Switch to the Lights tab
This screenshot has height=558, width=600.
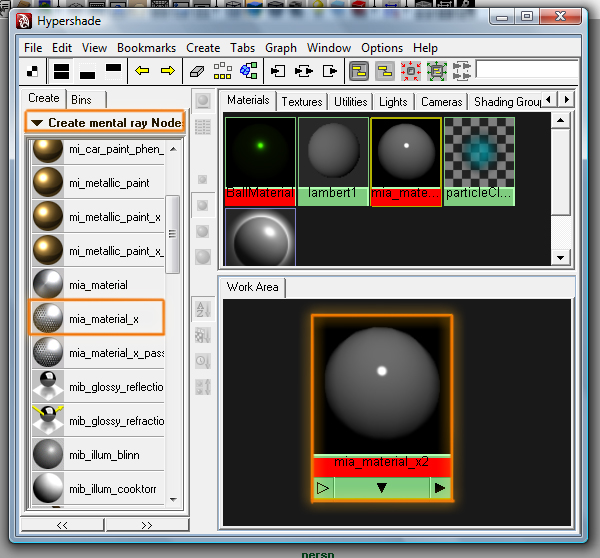click(x=393, y=102)
